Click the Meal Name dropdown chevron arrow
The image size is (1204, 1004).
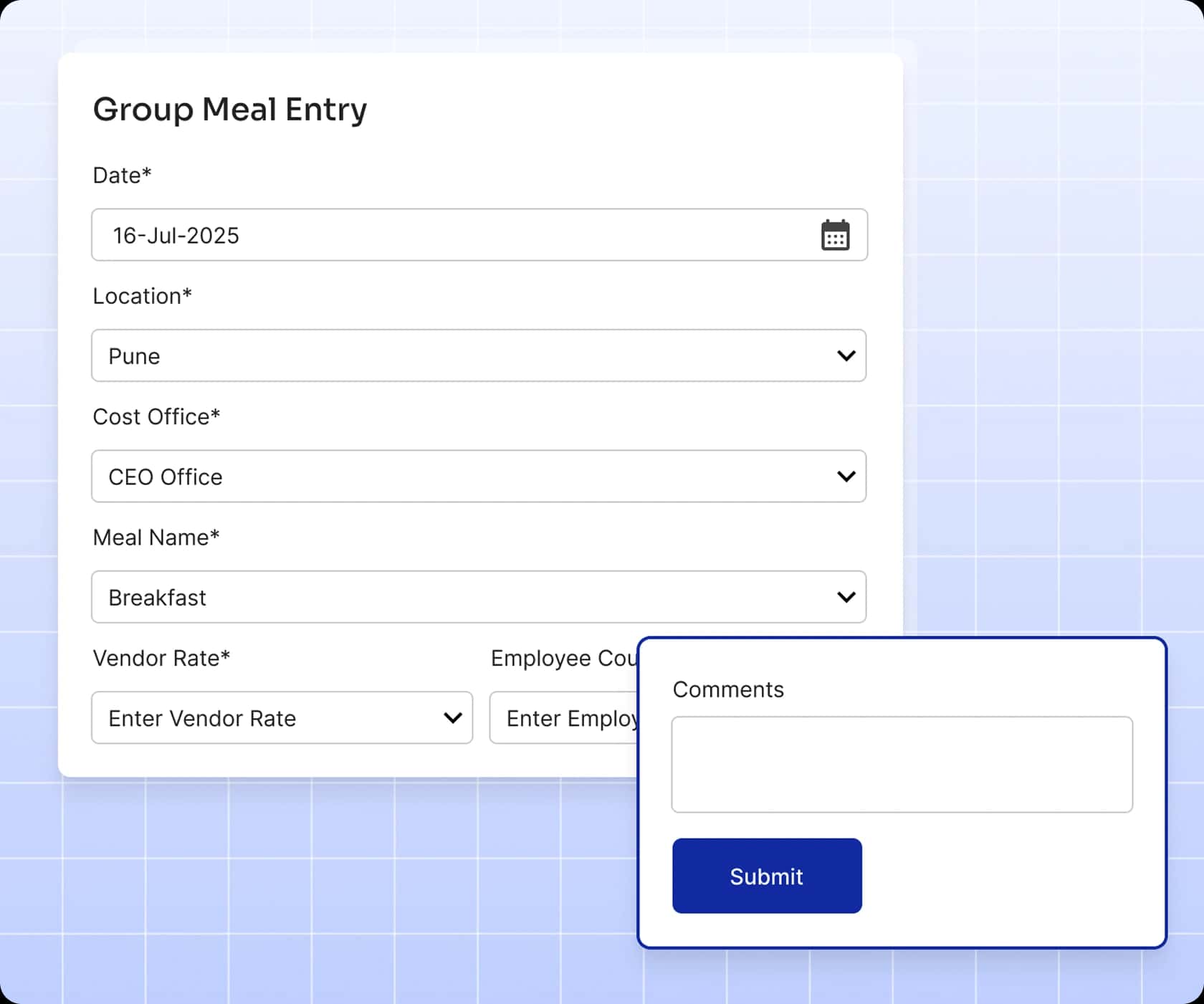point(846,597)
